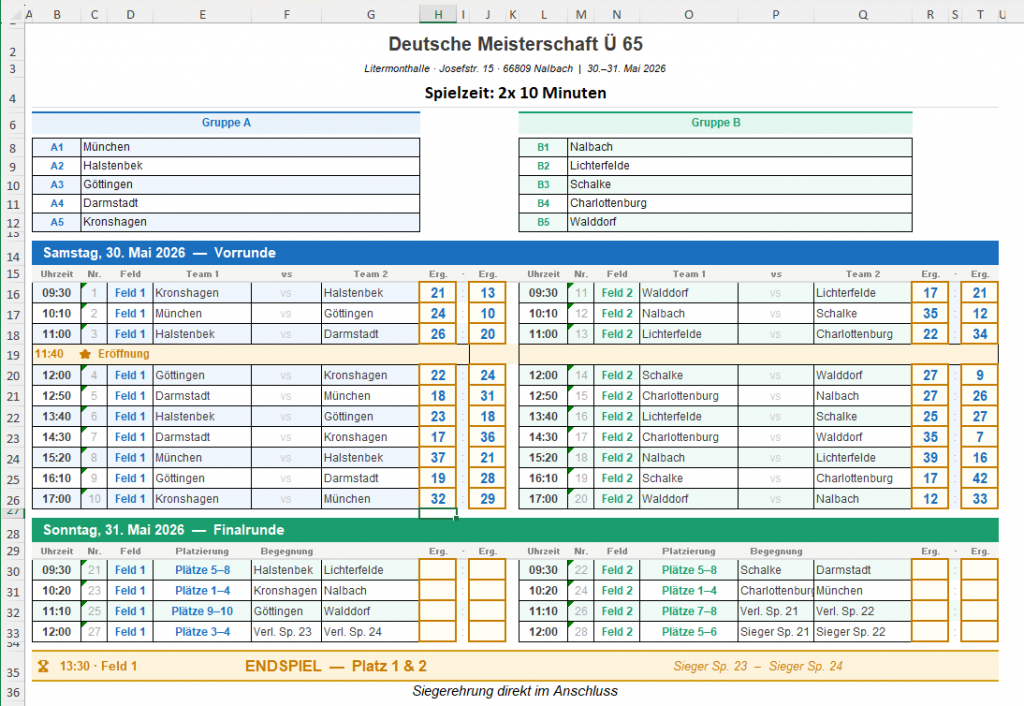Select the star icon beside Eröffnung
This screenshot has height=706, width=1024.
click(x=85, y=354)
